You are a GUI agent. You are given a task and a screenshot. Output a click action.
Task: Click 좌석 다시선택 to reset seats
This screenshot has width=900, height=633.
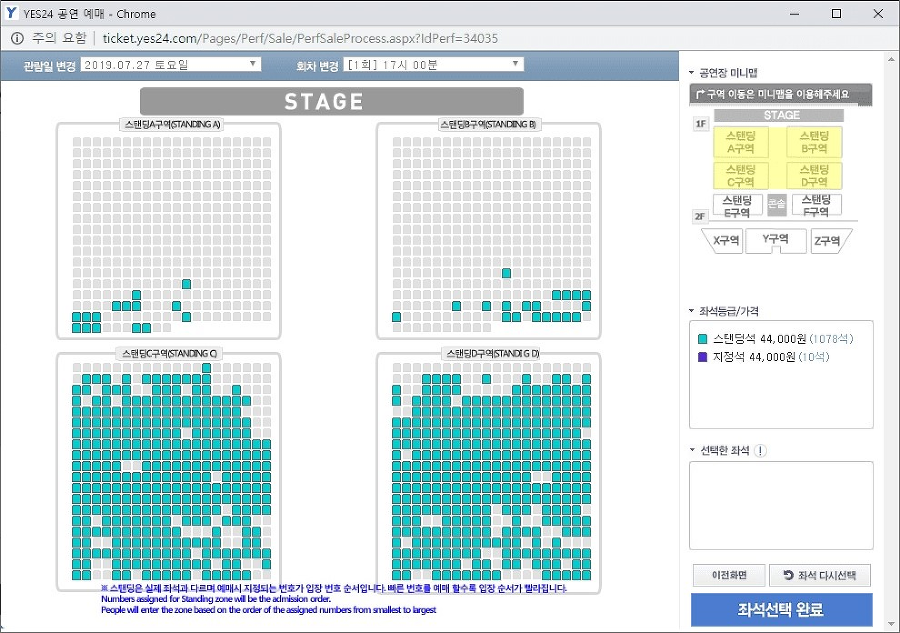(820, 576)
